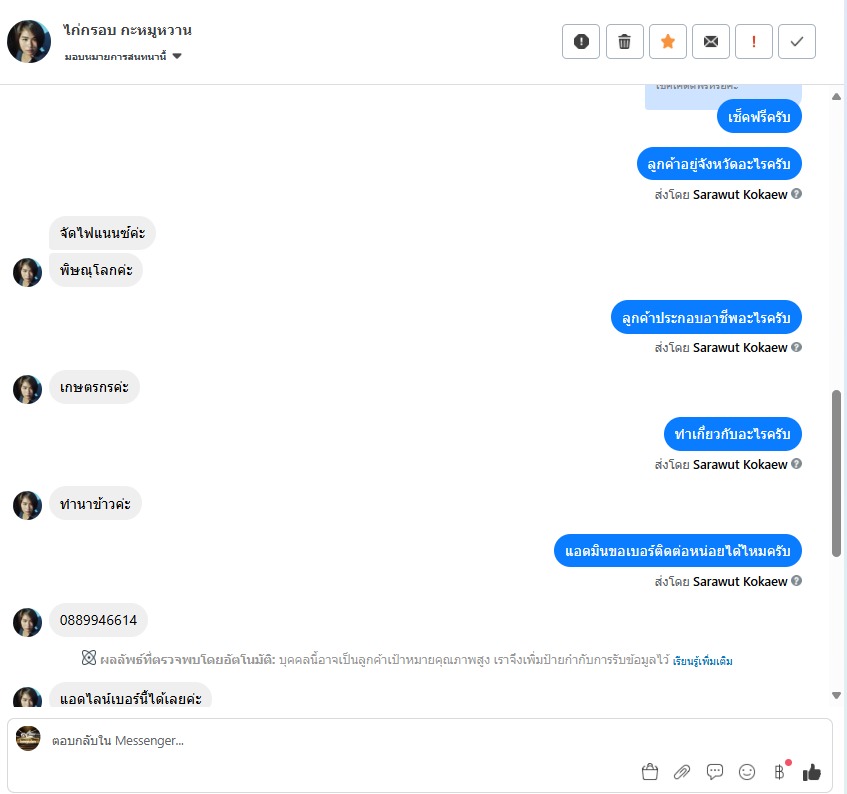Open saved replies speech bubble icon
This screenshot has width=847, height=794.
(x=715, y=772)
